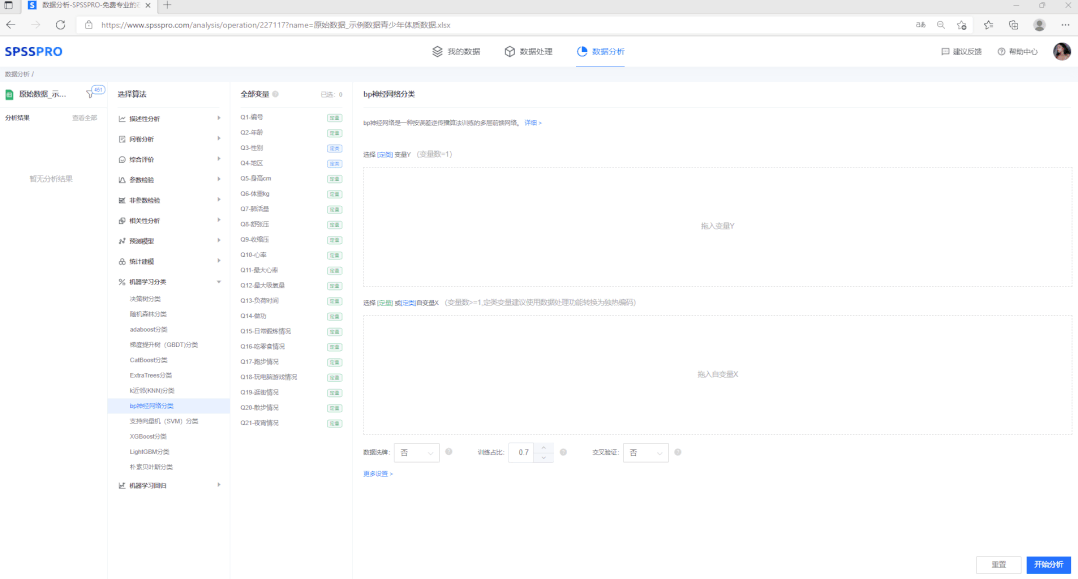Click the filter funnel icon beside dataset name

coord(90,94)
